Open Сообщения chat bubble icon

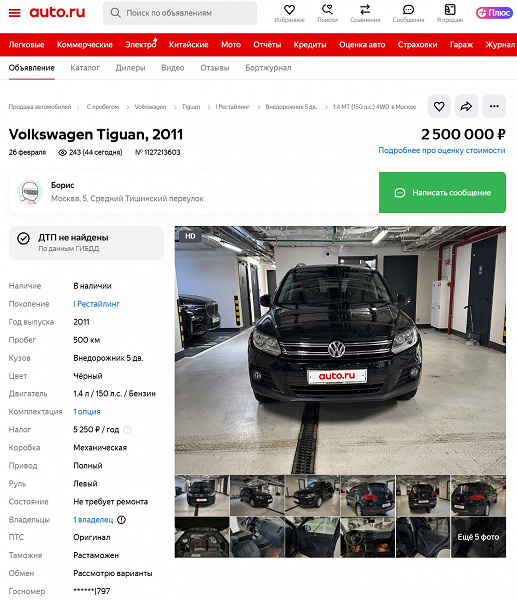click(x=408, y=10)
